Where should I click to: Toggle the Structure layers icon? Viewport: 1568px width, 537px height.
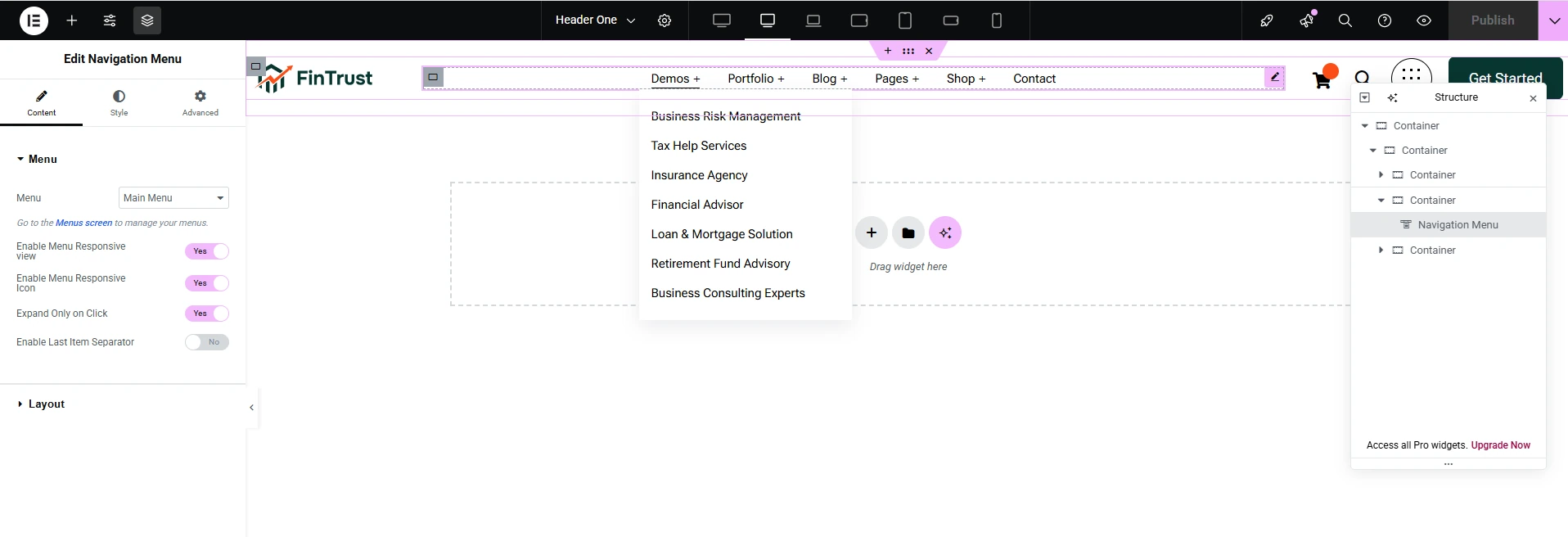pyautogui.click(x=147, y=20)
